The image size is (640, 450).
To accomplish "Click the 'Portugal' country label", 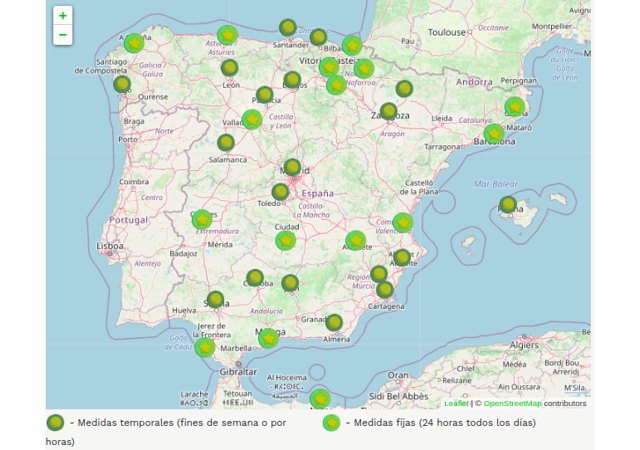I will 128,220.
